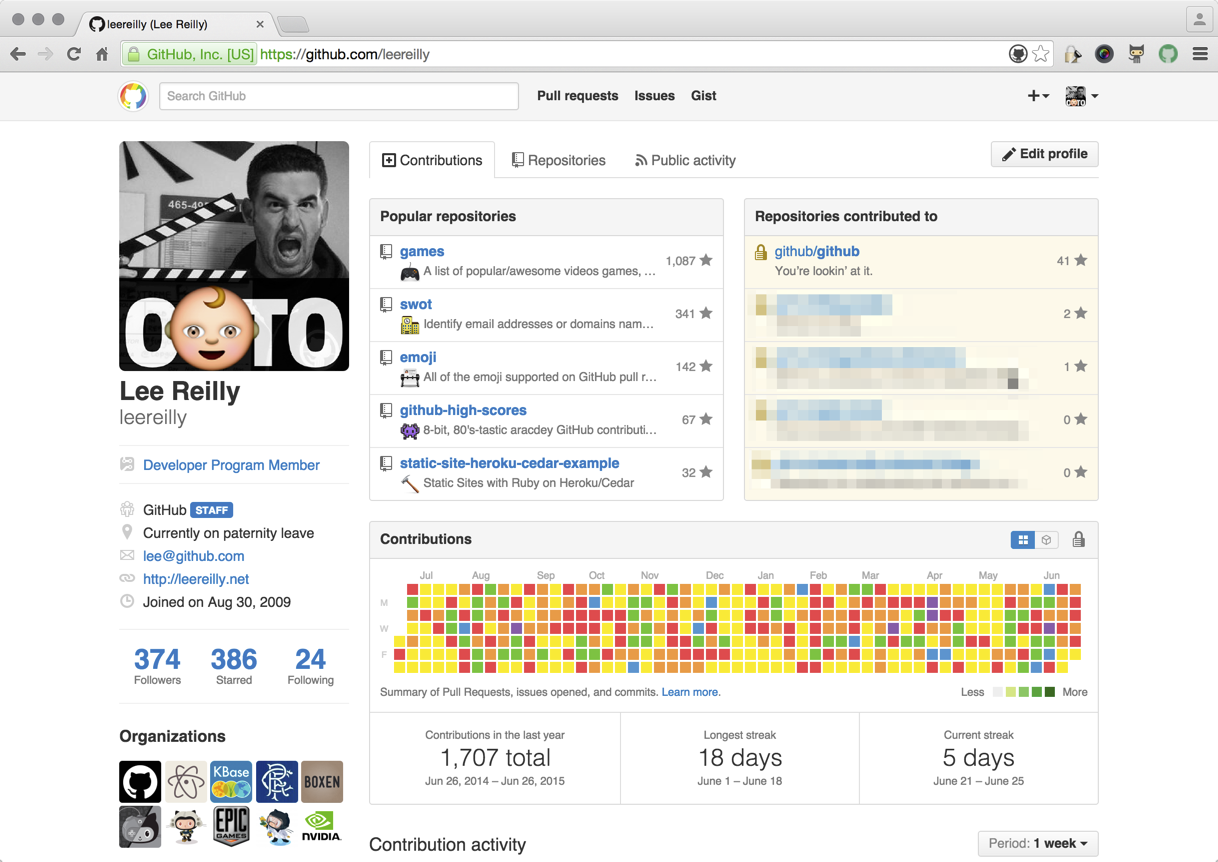1218x862 pixels.
Task: Switch to the isometric cube calendar view
Action: pyautogui.click(x=1047, y=540)
